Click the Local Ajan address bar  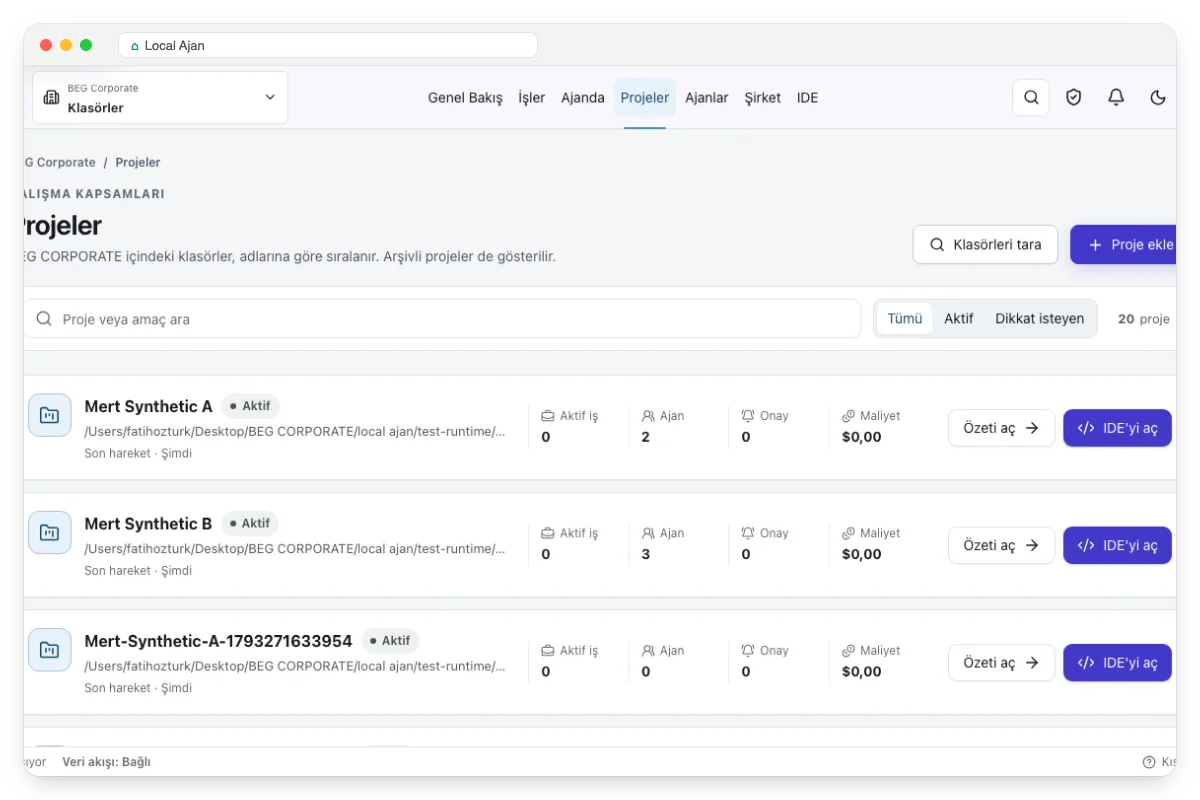[x=328, y=45]
